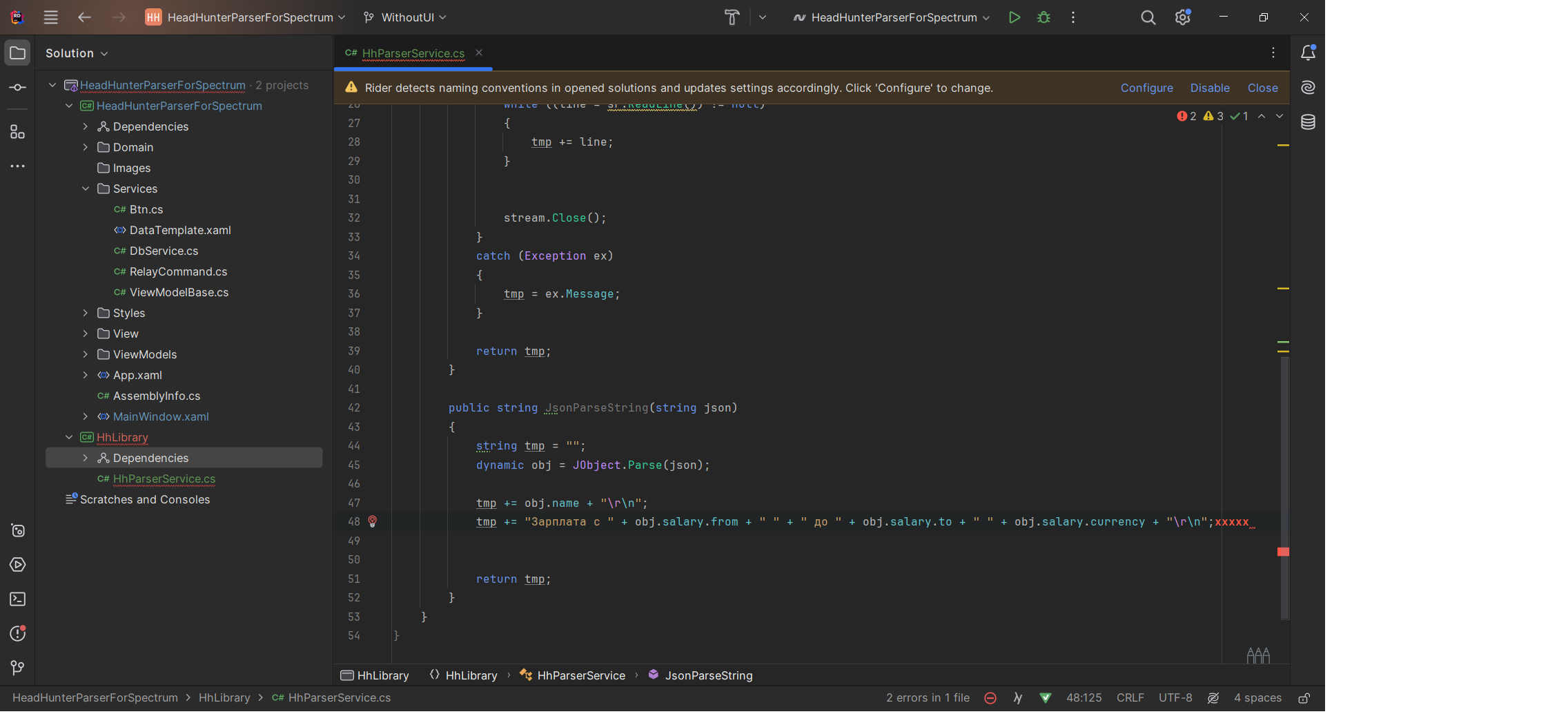Open the build options dropdown arrow
Screen dimensions: 1568x723
pos(762,17)
